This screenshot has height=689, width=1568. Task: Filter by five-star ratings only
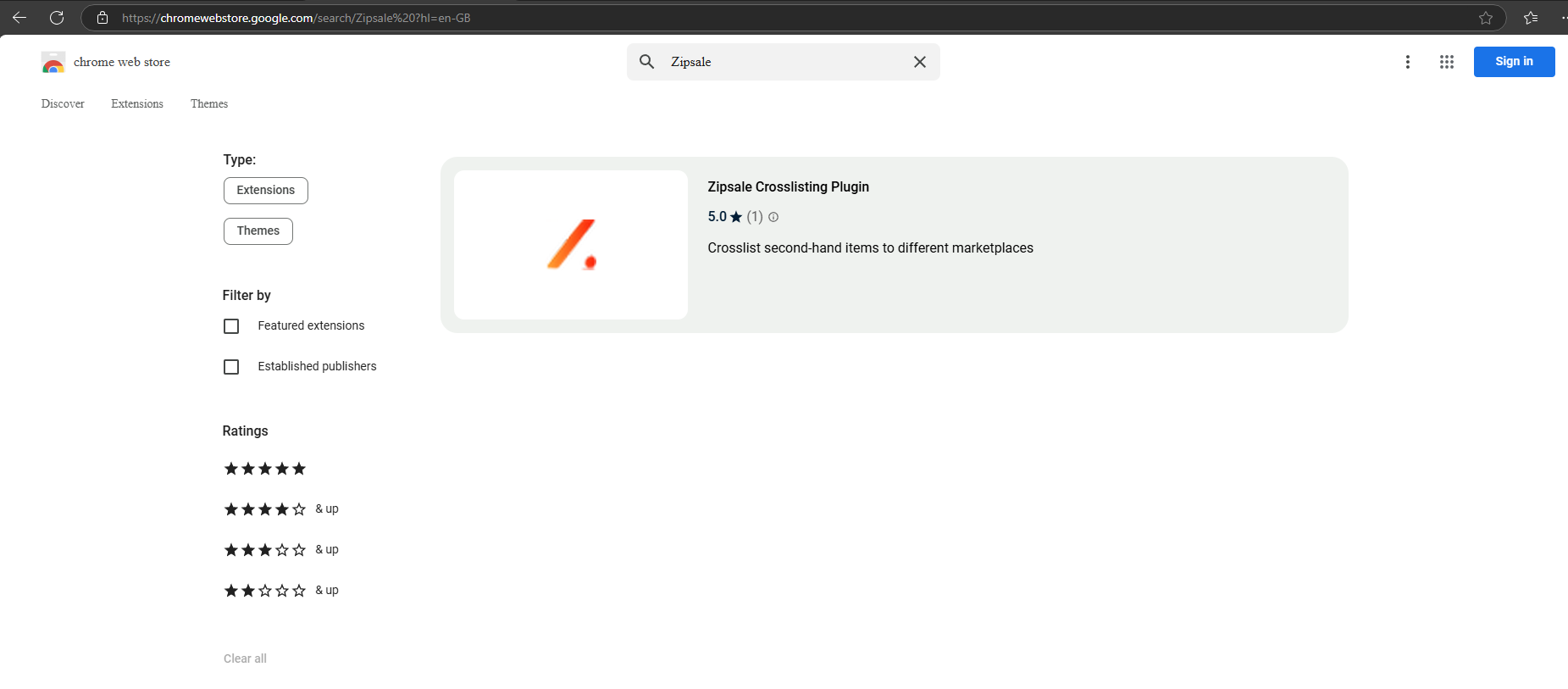tap(265, 469)
